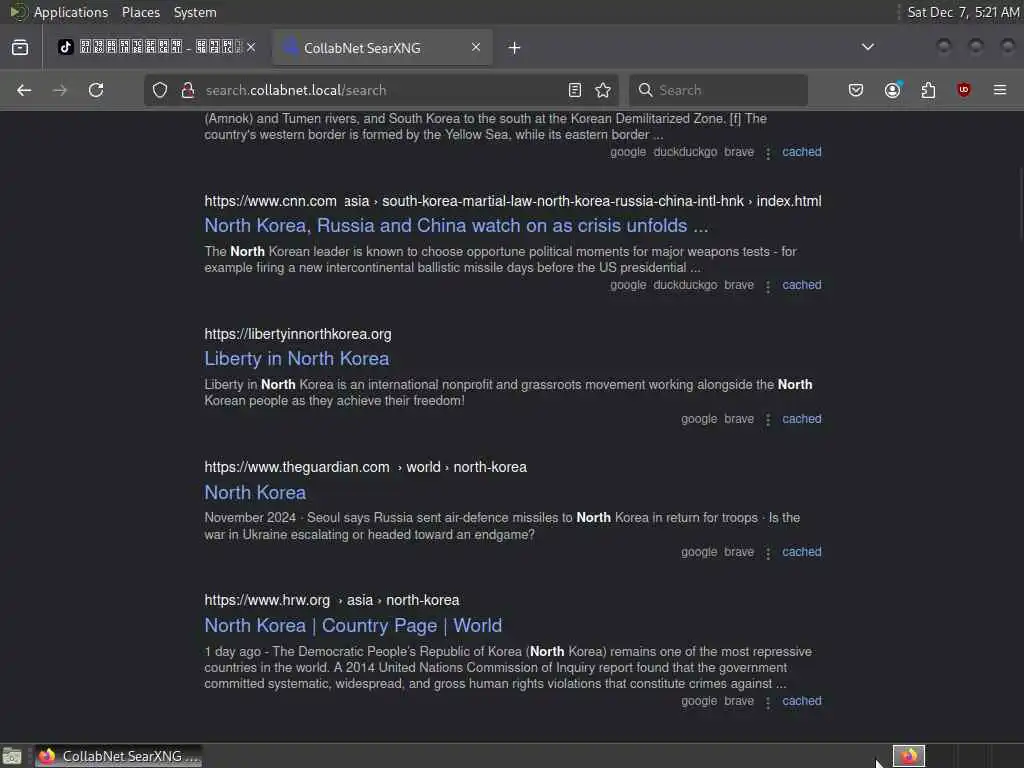Open the System menu
This screenshot has width=1024, height=768.
coord(195,12)
